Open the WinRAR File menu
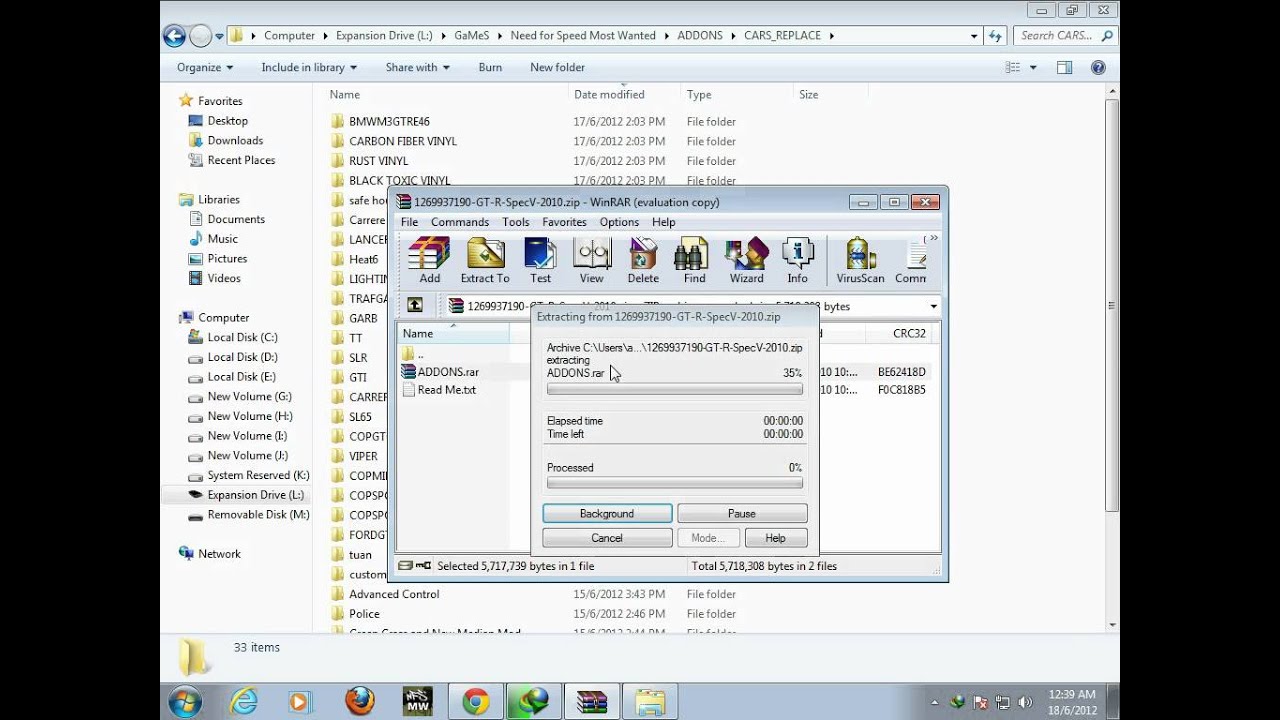This screenshot has width=1280, height=720. point(409,222)
